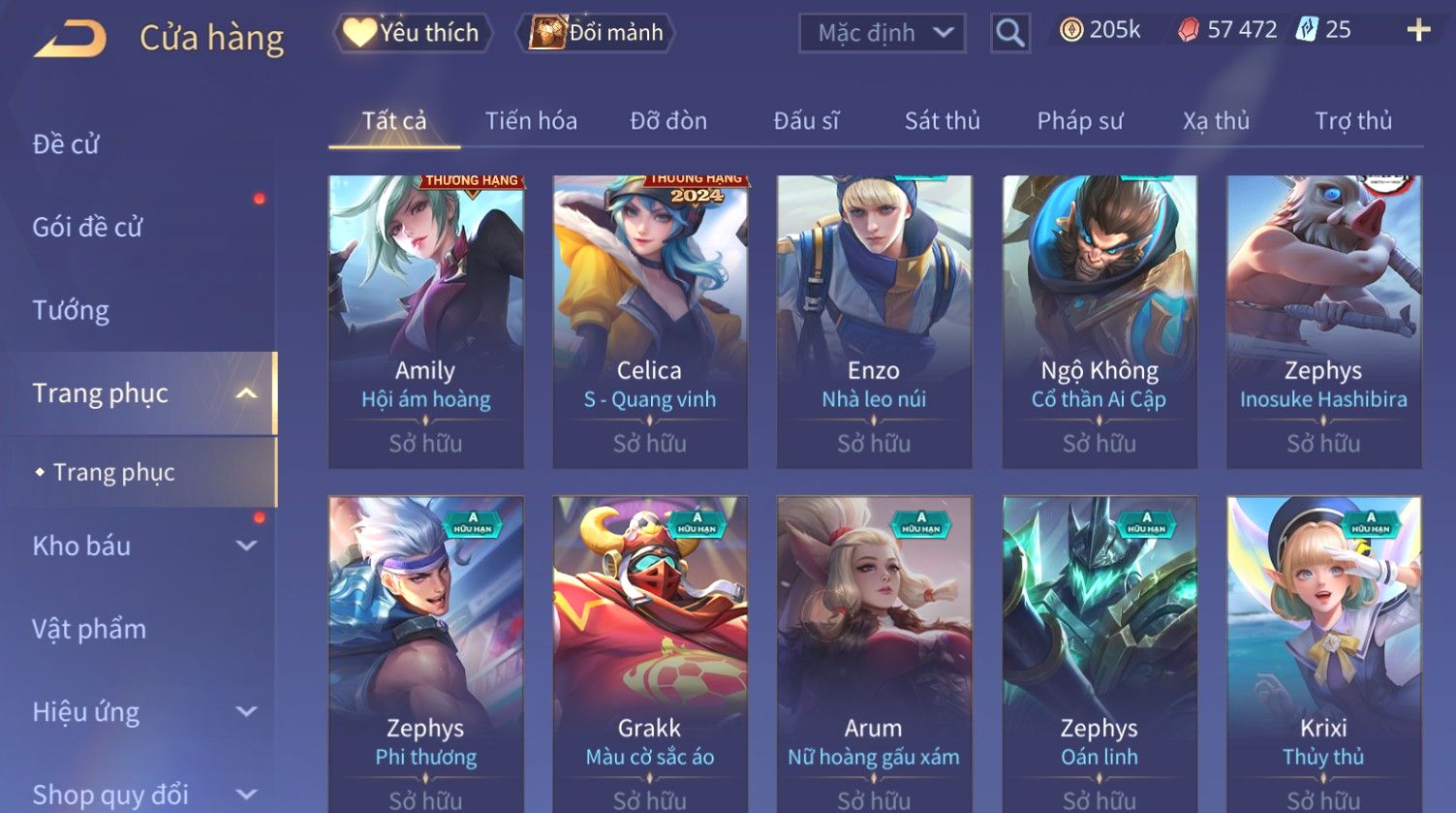Select Krixi Thủy thủ skin card

(1323, 654)
